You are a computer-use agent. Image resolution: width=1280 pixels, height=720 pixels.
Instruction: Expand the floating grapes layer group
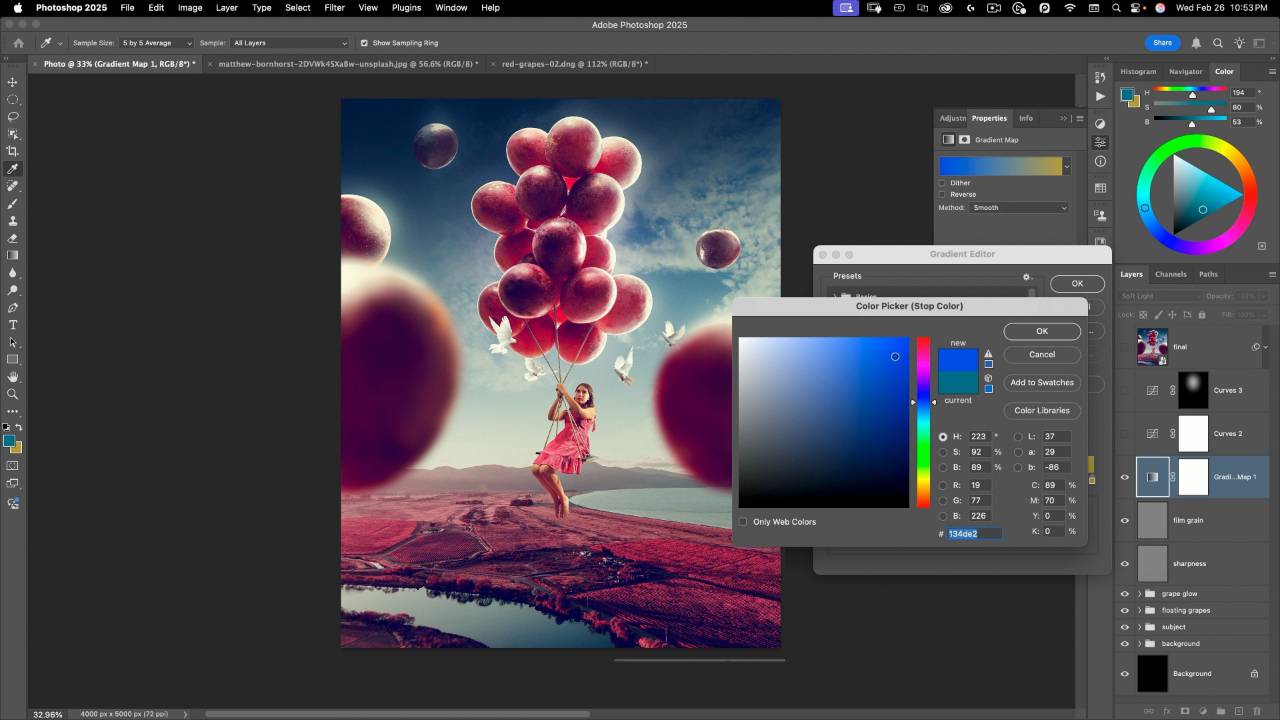[1139, 610]
